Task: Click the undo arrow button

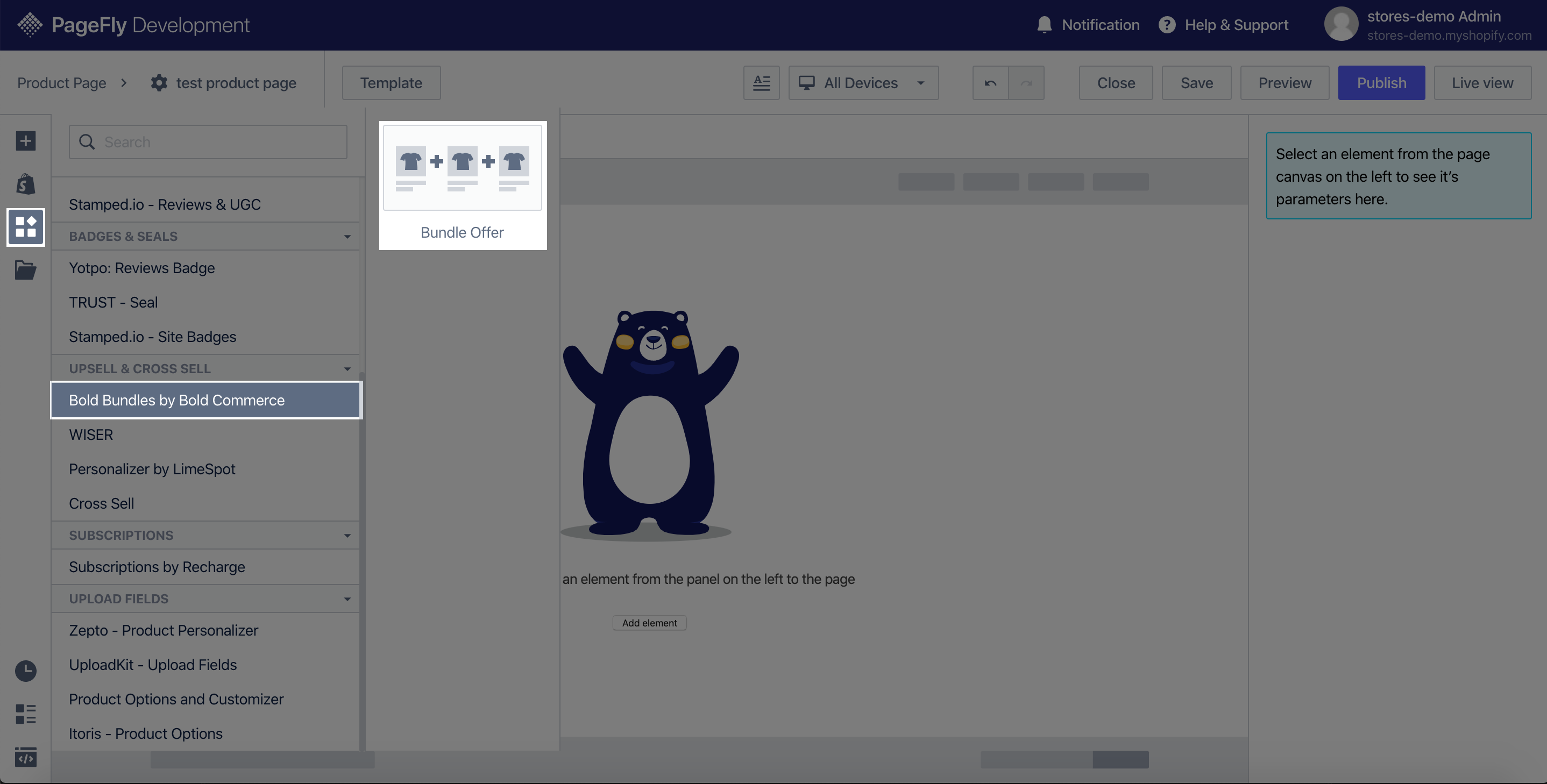Action: pyautogui.click(x=990, y=83)
